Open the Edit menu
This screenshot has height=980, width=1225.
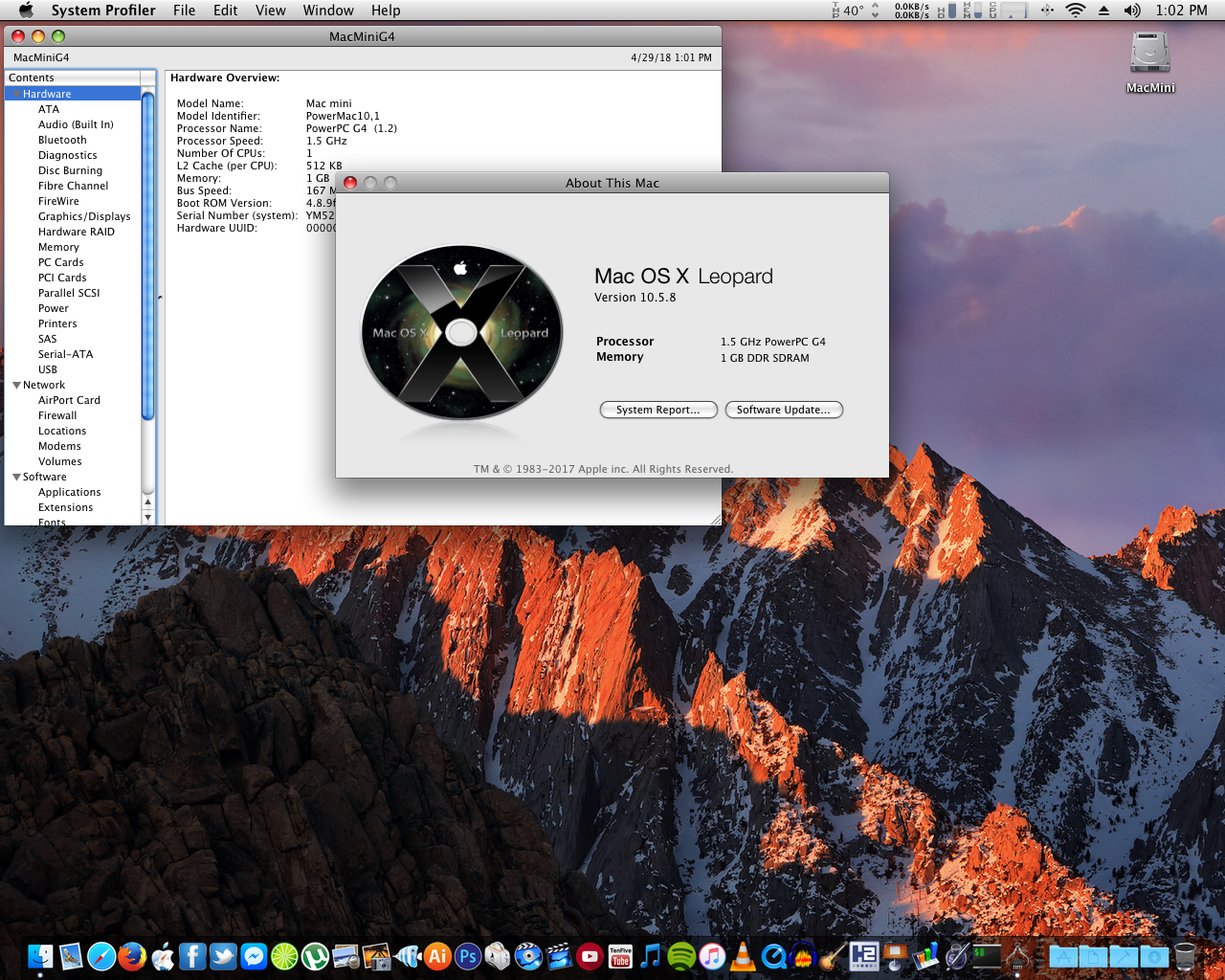(x=226, y=11)
